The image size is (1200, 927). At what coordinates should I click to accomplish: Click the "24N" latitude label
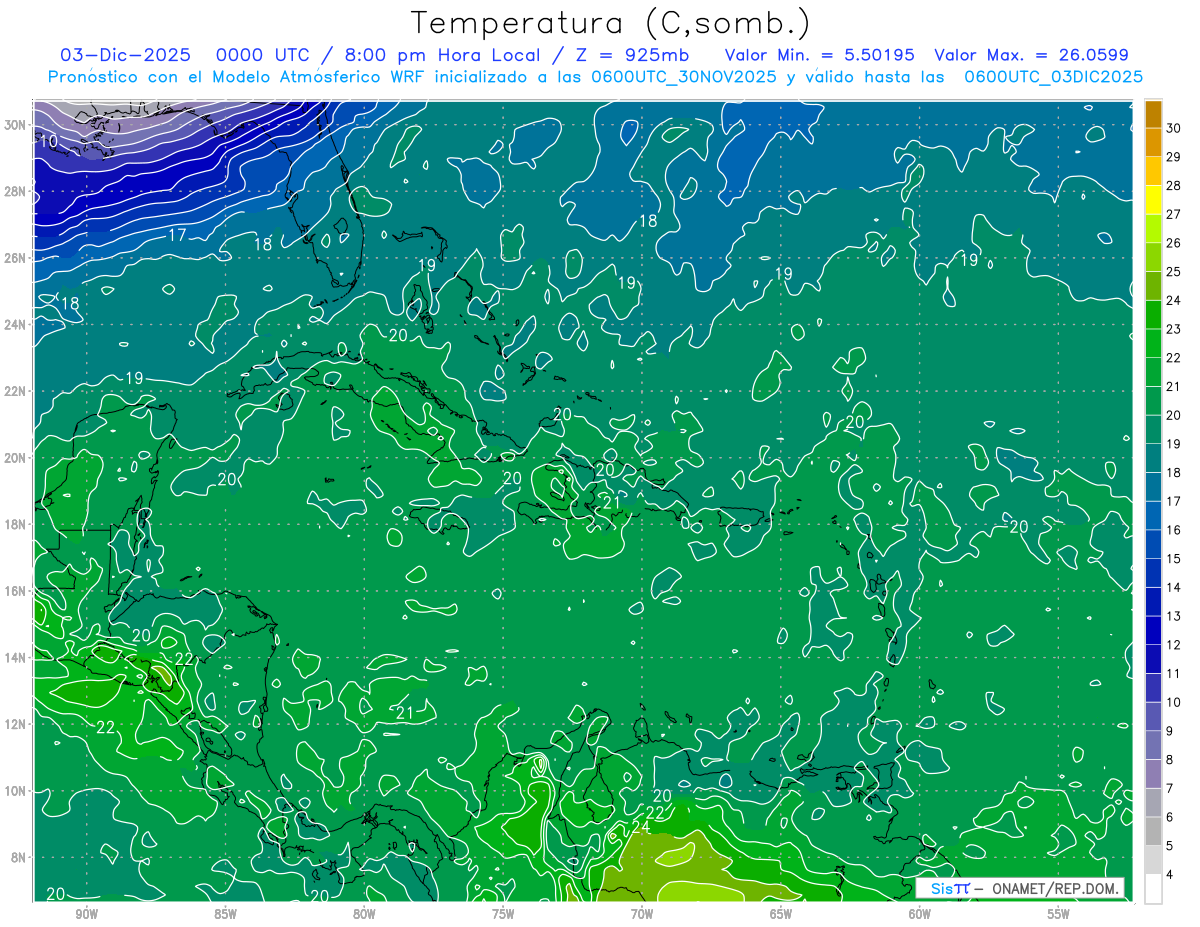click(15, 325)
